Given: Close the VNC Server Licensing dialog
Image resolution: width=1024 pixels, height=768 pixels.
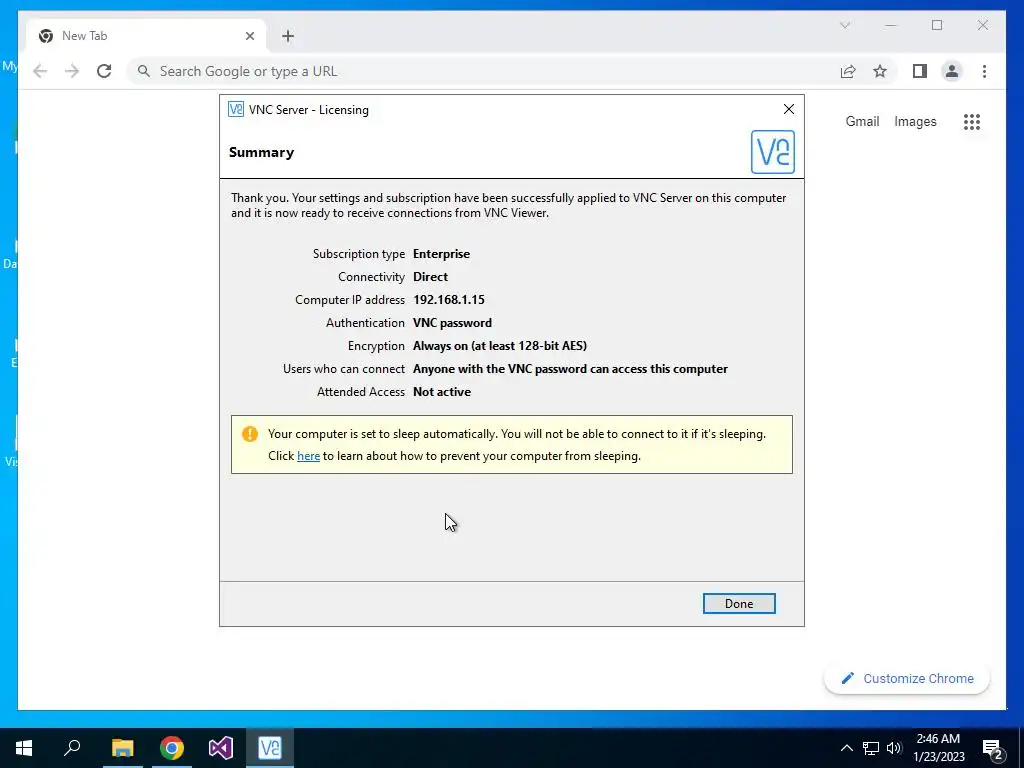Looking at the screenshot, I should pos(789,109).
